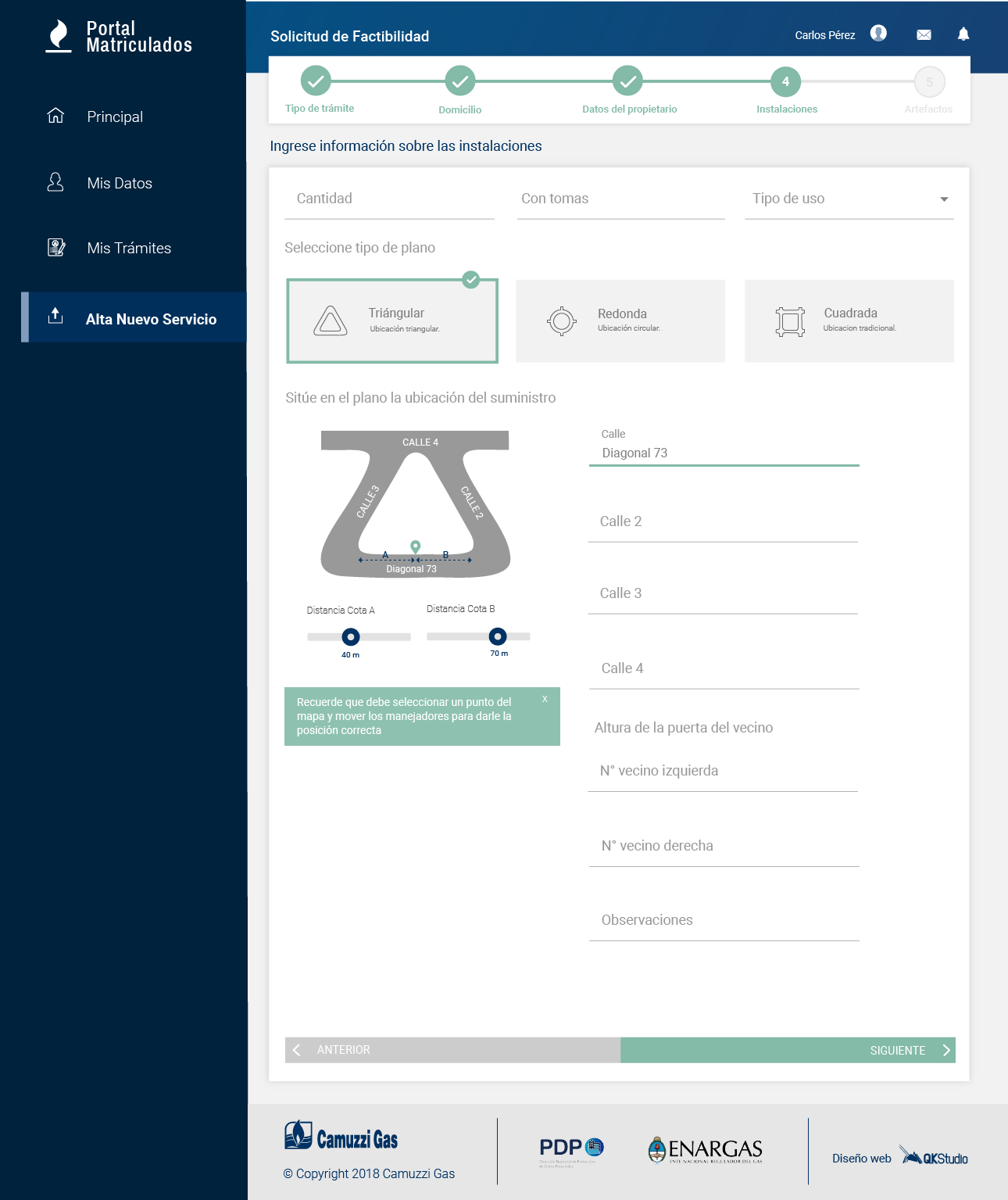This screenshot has width=1008, height=1200.
Task: Click the Carlos Pérez user name
Action: tap(825, 35)
